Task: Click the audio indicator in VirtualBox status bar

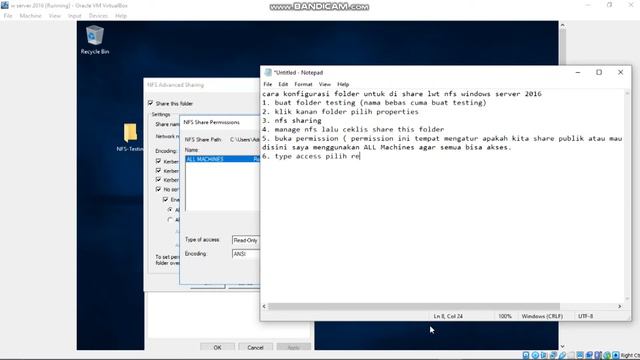Action: [x=544, y=355]
